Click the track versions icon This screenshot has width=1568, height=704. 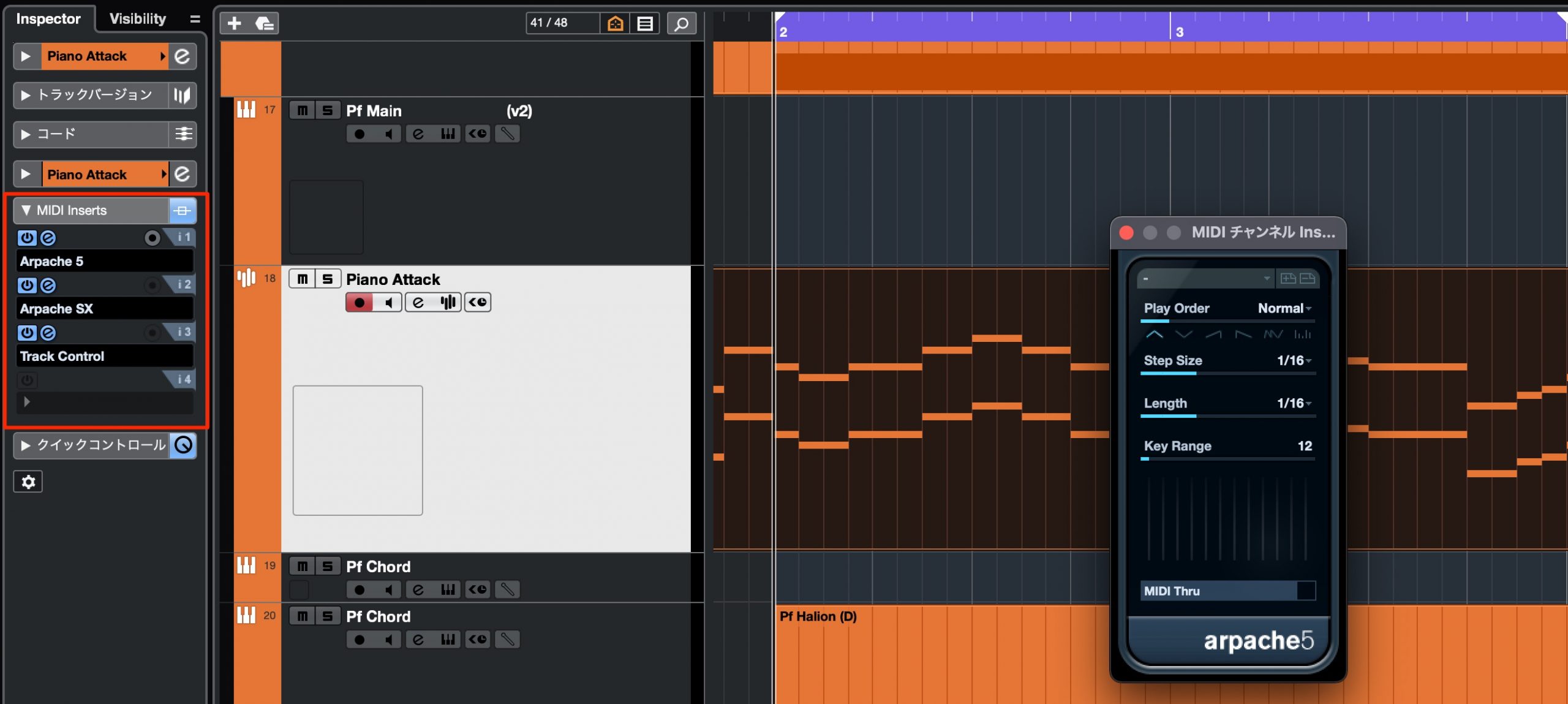click(183, 95)
